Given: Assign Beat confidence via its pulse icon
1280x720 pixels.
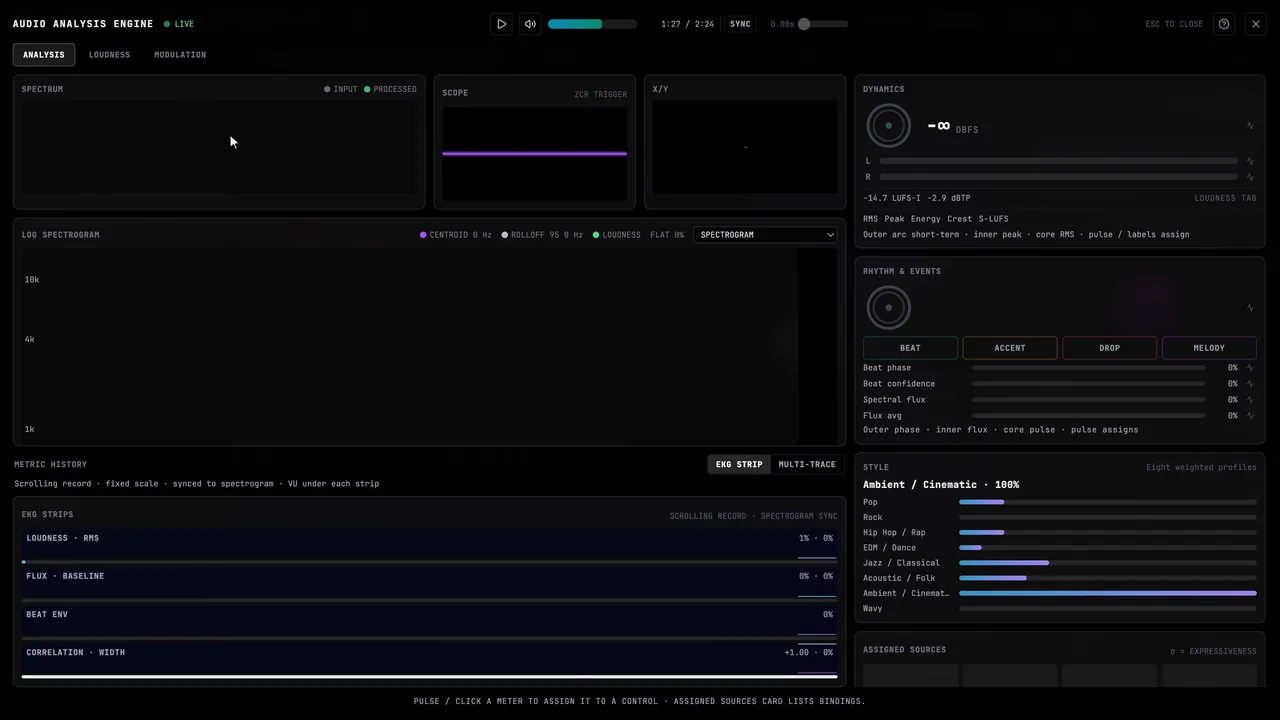Looking at the screenshot, I should point(1250,384).
